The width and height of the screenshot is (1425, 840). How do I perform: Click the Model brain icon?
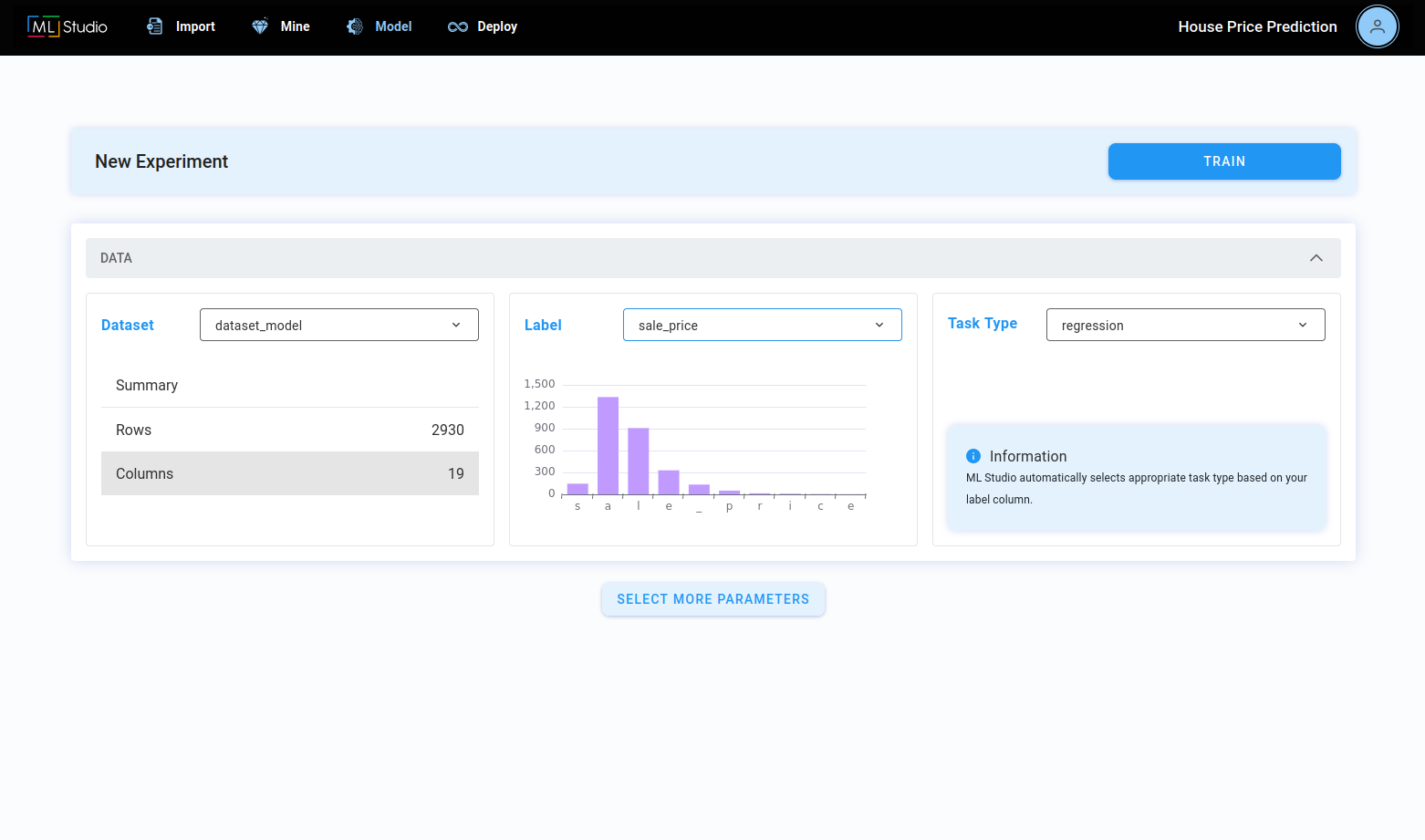355,26
